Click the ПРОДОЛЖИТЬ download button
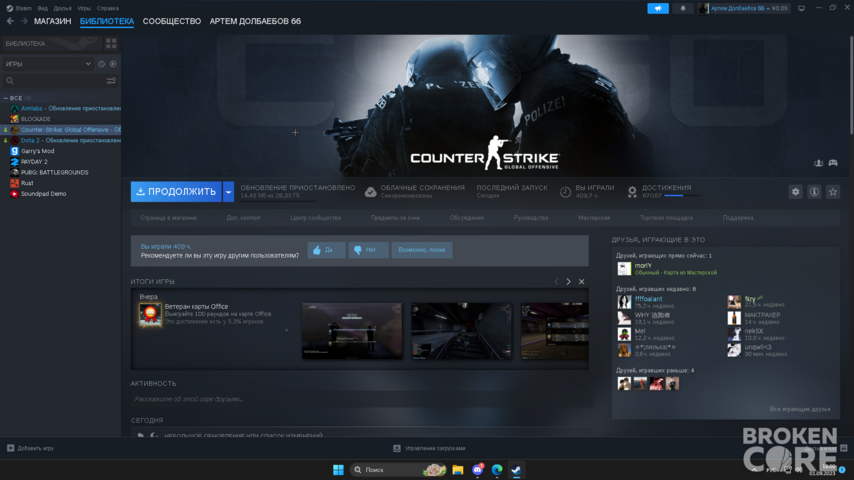 (176, 192)
